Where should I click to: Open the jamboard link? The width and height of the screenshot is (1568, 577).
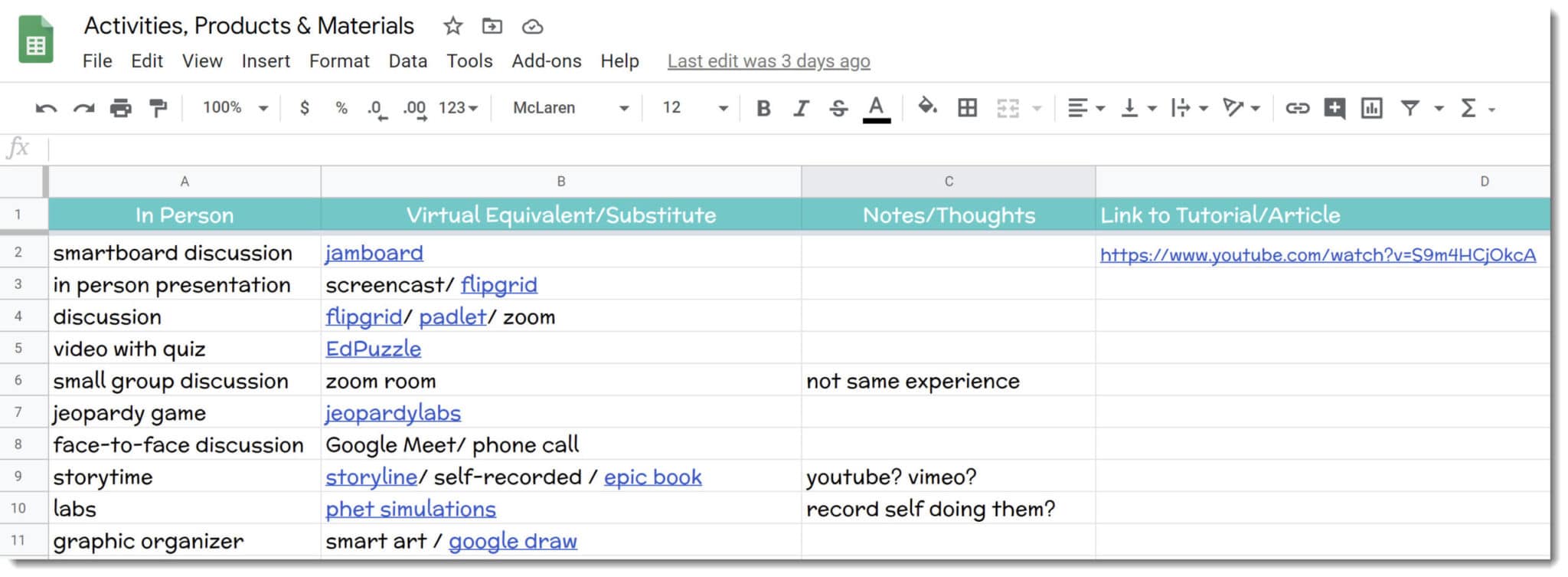point(374,253)
